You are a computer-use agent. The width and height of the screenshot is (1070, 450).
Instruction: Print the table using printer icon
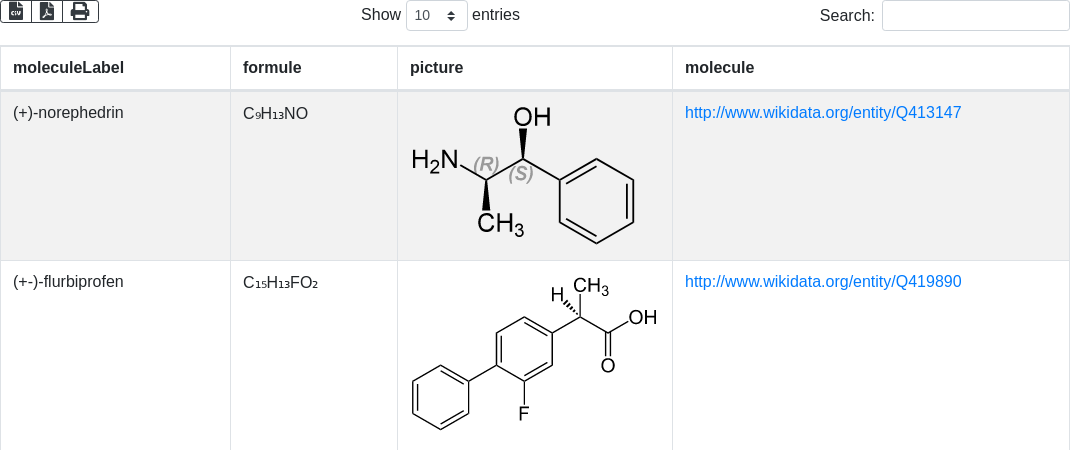pyautogui.click(x=80, y=11)
